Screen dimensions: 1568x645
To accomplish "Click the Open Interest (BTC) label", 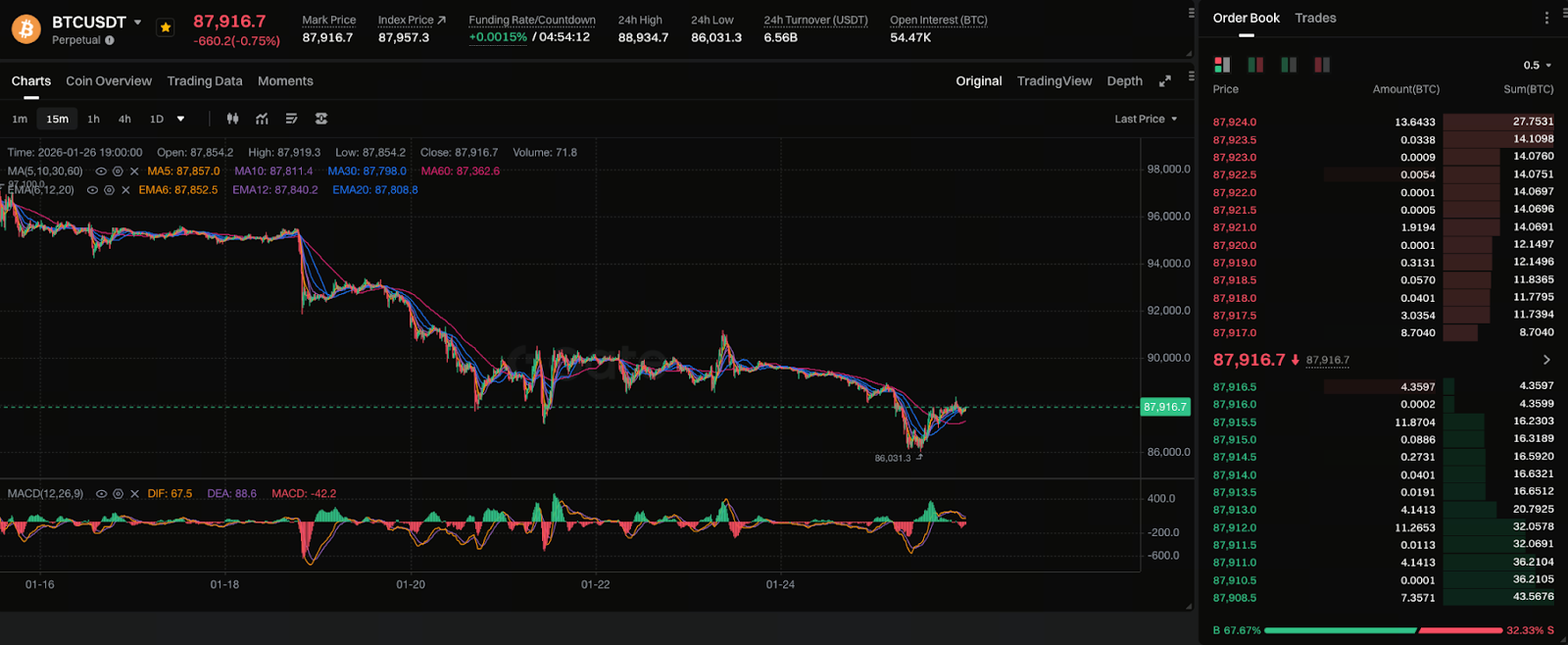I will click(x=939, y=20).
